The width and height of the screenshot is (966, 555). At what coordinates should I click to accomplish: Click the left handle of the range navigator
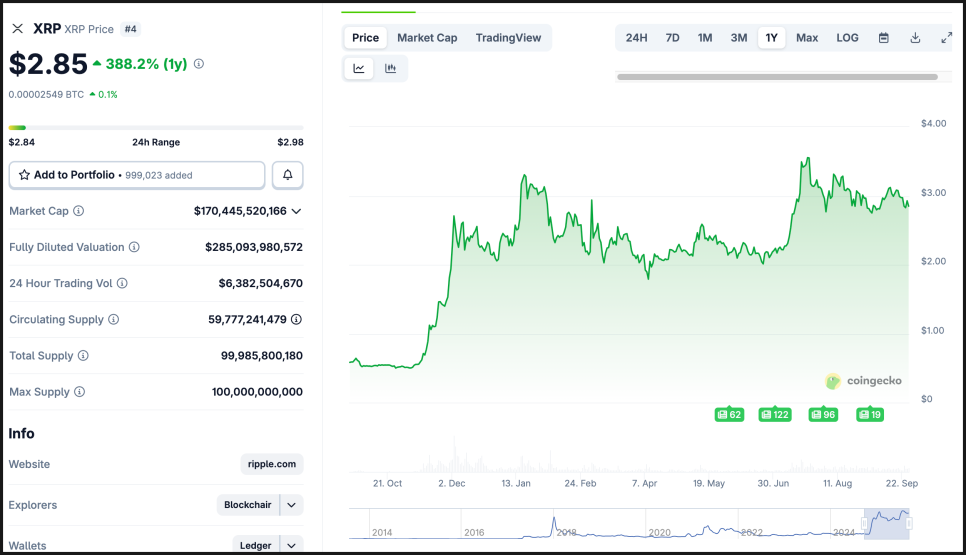pos(864,524)
